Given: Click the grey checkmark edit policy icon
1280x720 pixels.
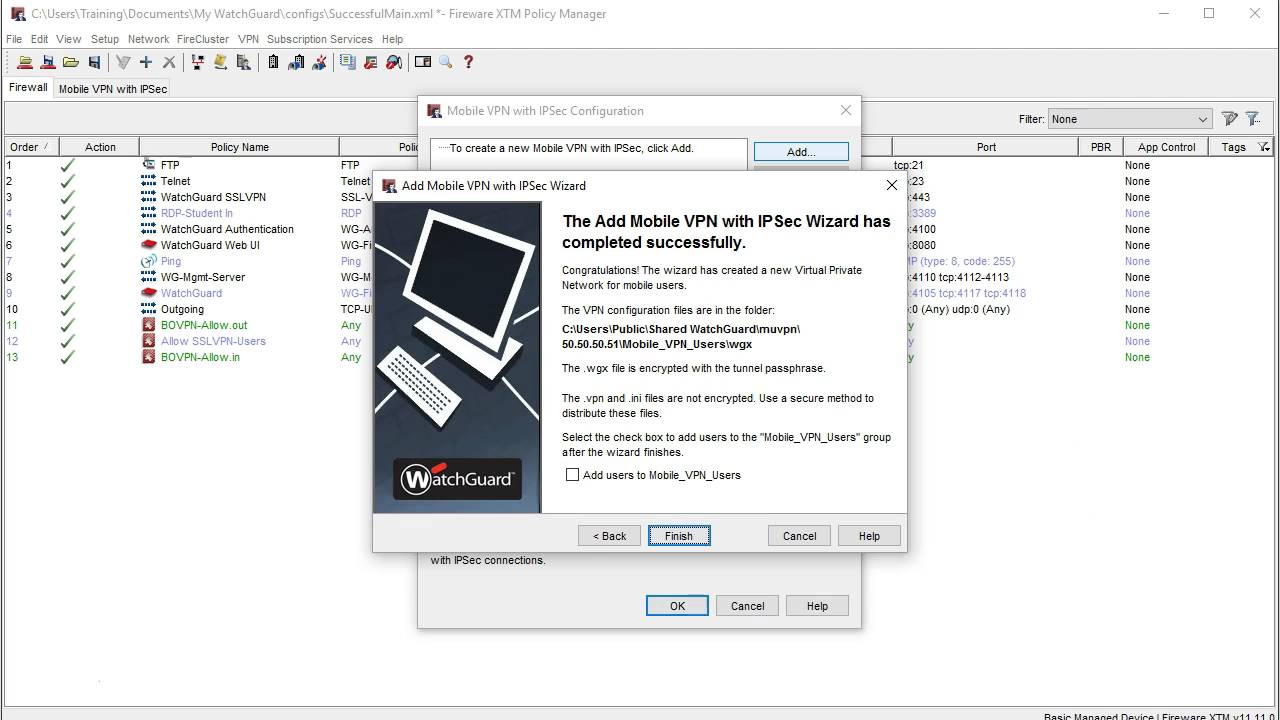Looking at the screenshot, I should [123, 62].
